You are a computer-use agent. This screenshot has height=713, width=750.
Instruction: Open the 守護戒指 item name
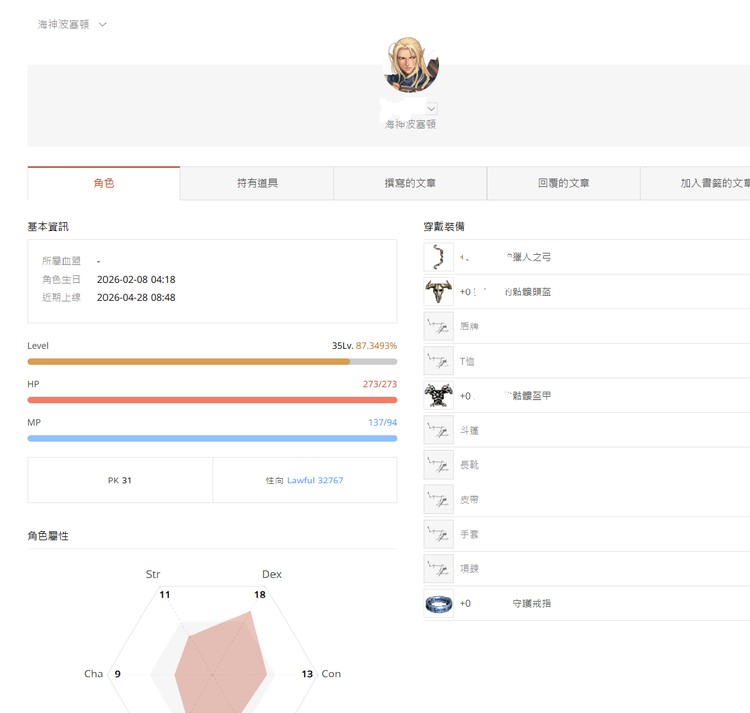[x=531, y=603]
